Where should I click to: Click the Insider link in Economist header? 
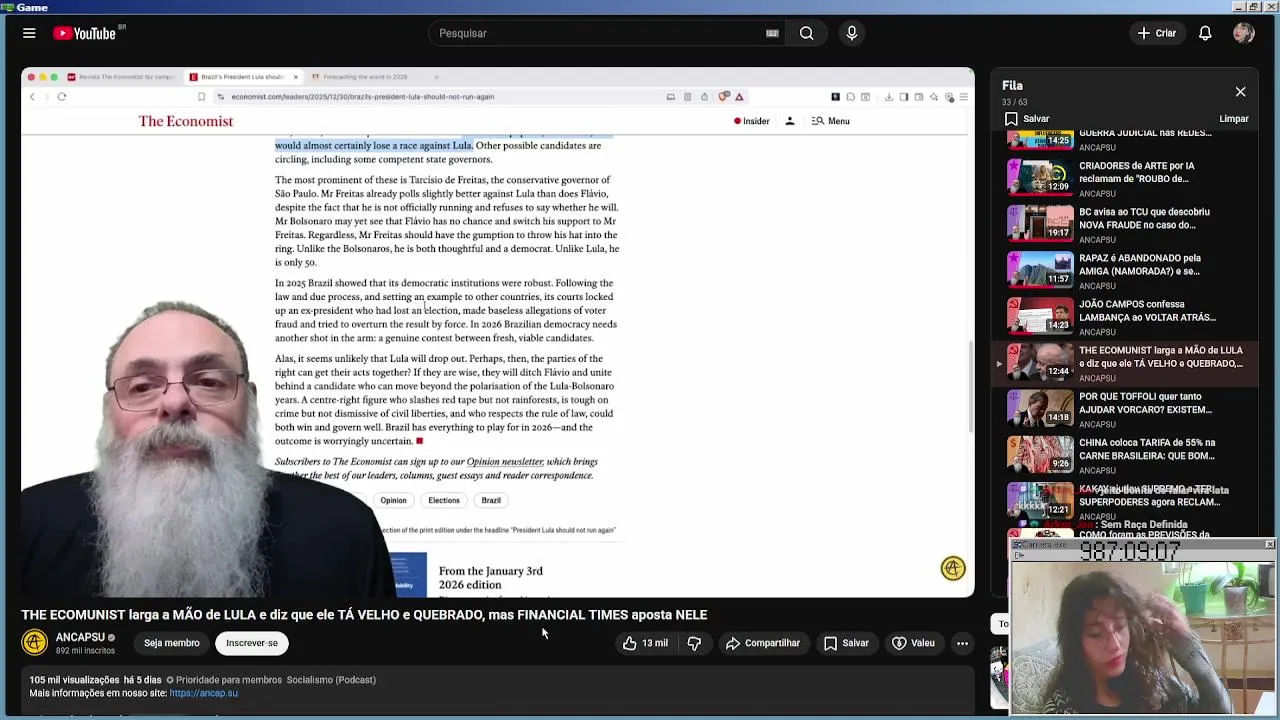pos(752,121)
